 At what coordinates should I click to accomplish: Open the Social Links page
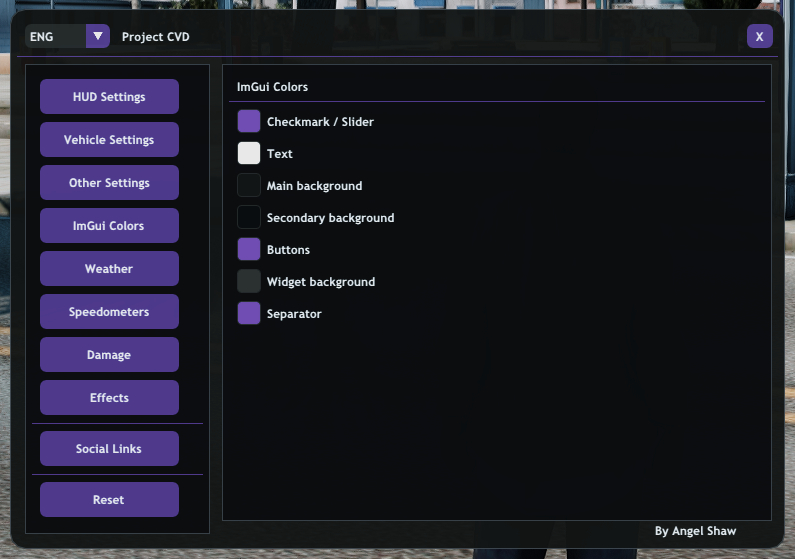(109, 449)
